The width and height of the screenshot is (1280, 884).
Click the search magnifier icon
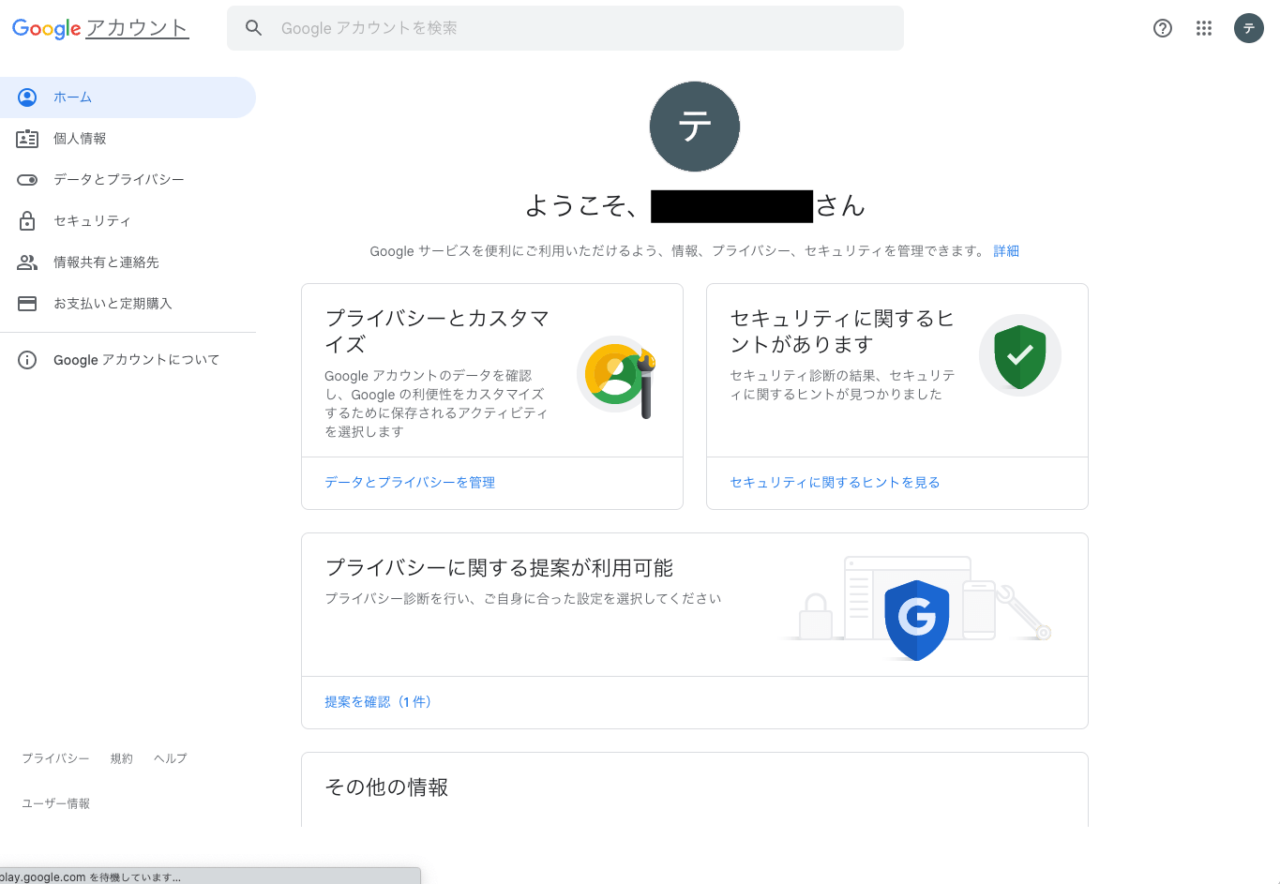(x=254, y=28)
